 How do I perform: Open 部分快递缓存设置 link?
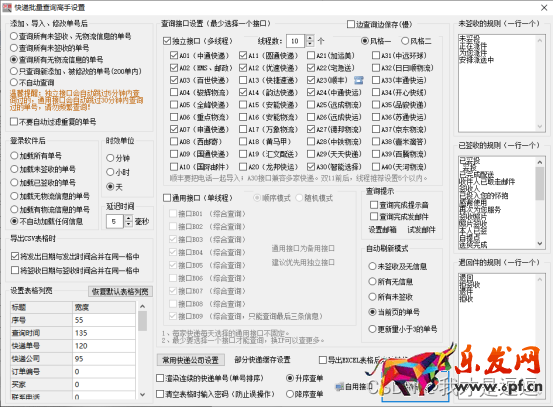point(262,360)
